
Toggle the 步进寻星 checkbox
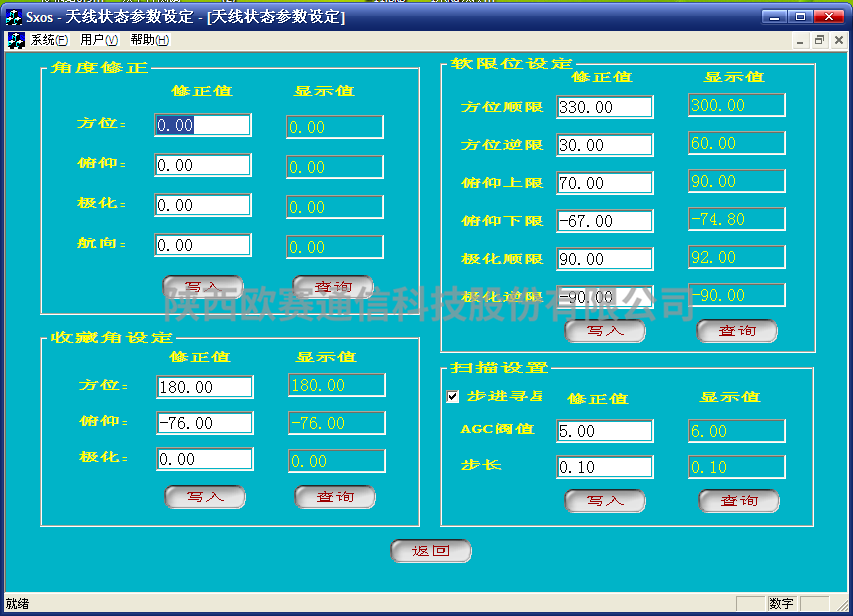[453, 397]
